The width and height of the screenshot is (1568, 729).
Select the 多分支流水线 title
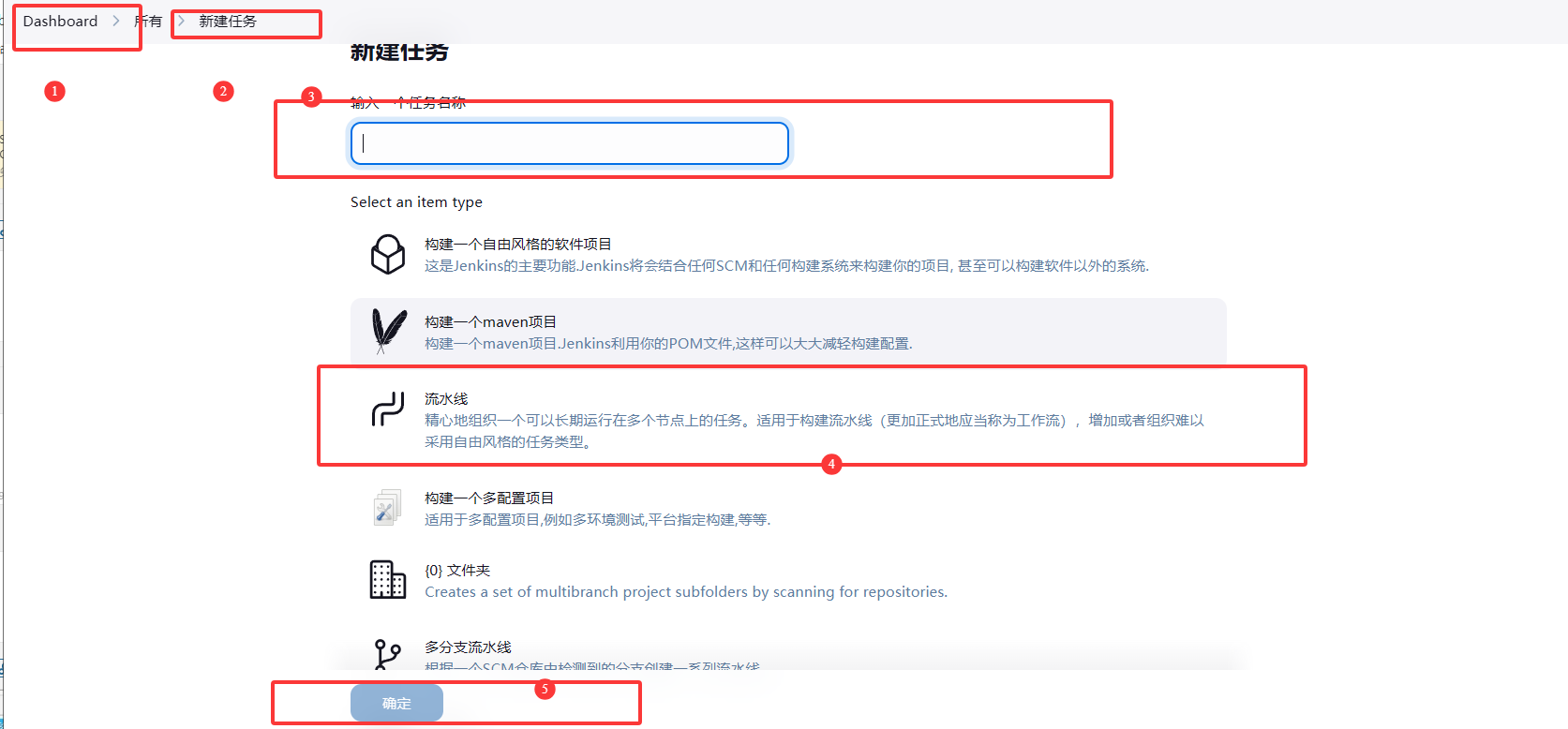(468, 647)
